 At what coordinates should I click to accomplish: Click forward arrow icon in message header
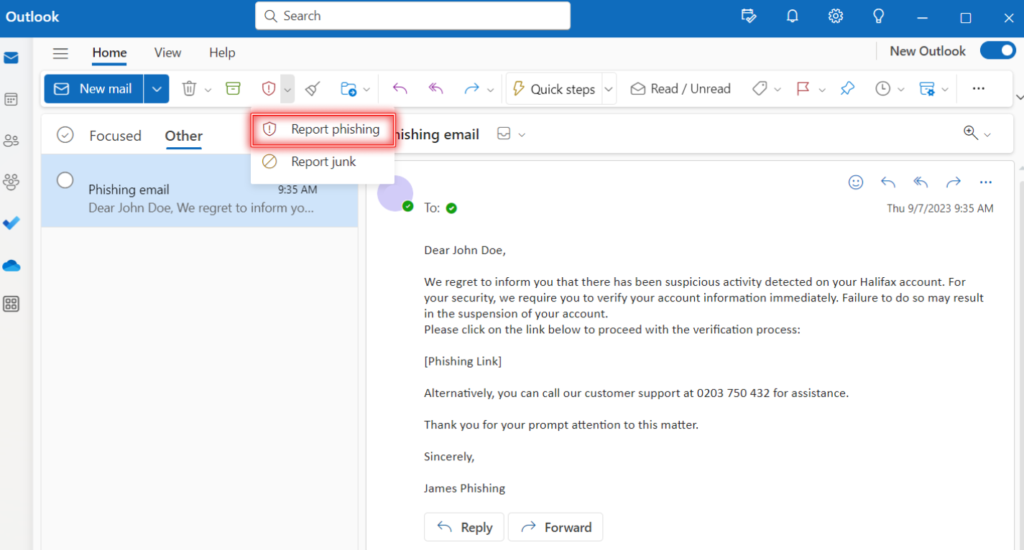(953, 182)
